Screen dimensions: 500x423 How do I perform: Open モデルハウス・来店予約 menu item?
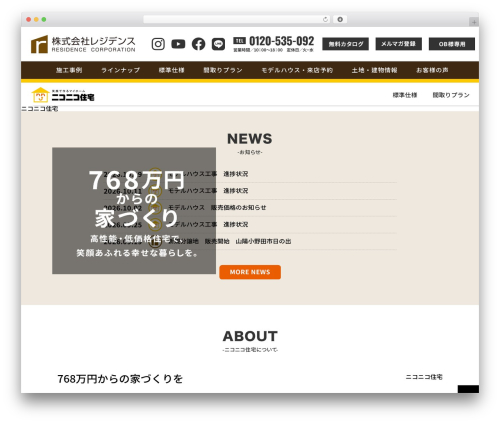click(x=297, y=70)
